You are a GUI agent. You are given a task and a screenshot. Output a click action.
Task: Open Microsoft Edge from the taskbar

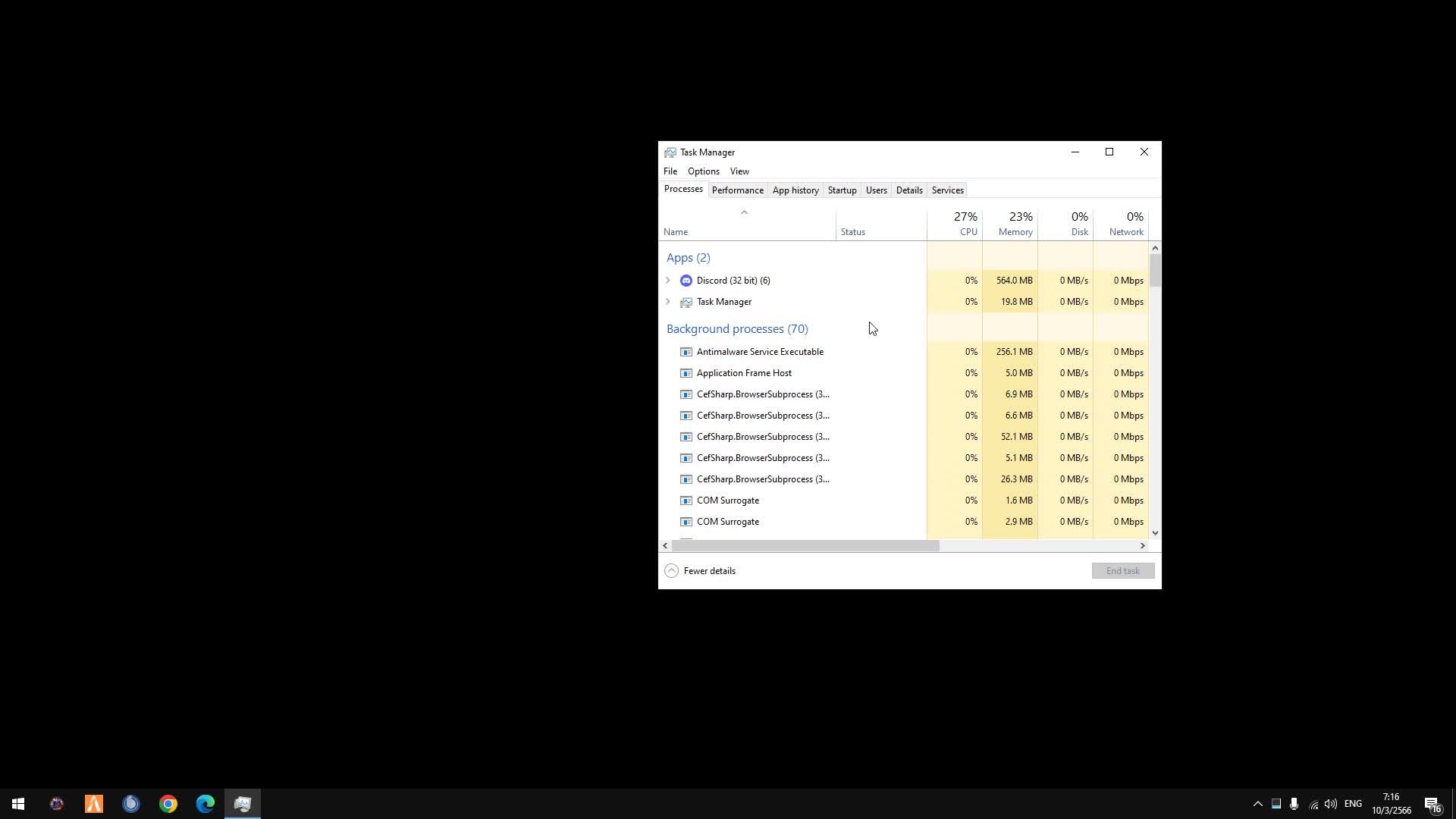click(x=206, y=804)
